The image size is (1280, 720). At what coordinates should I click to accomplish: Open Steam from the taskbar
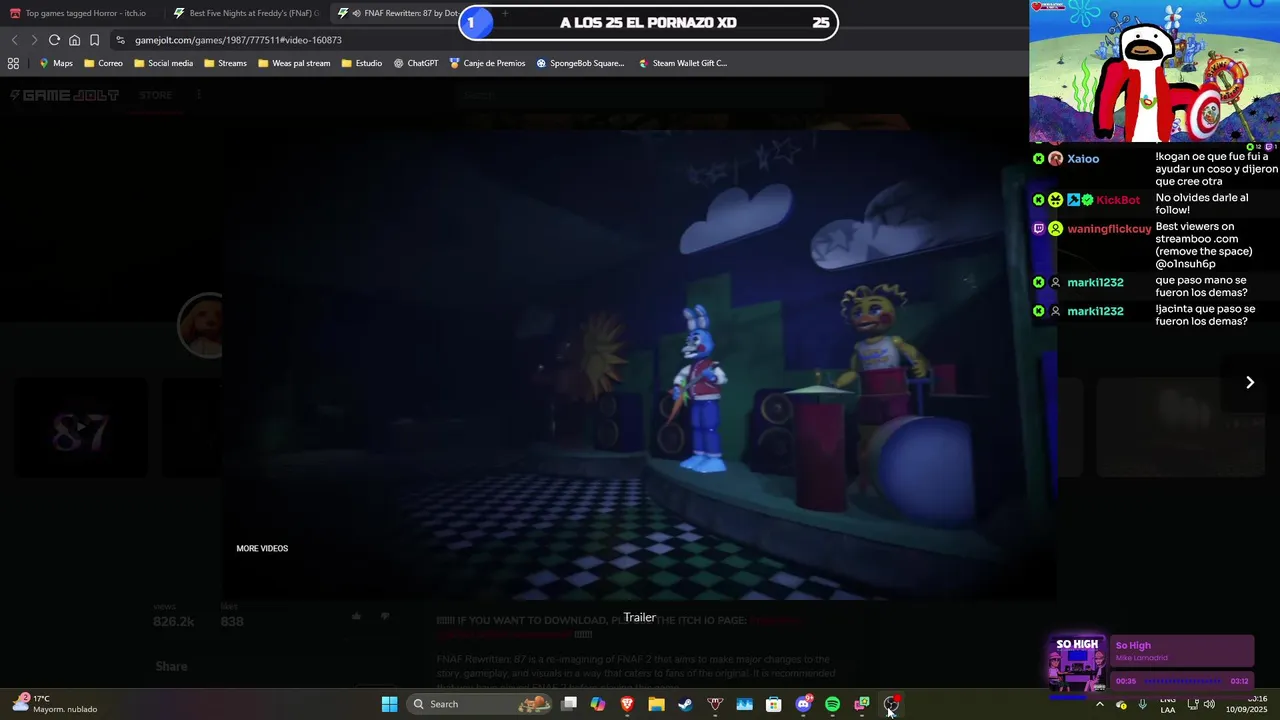(685, 704)
